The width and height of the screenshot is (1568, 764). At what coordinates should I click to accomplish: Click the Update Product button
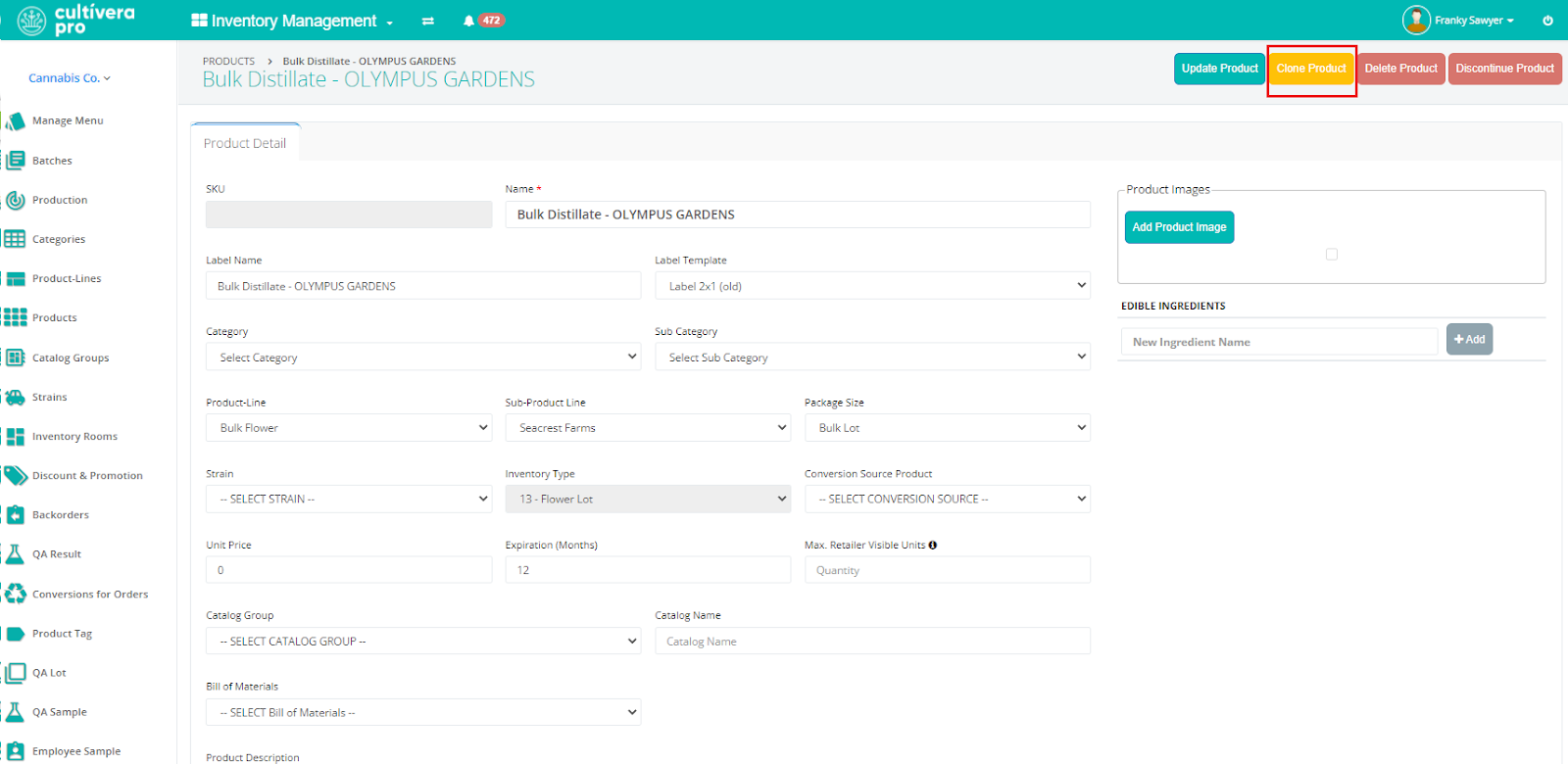(1219, 69)
